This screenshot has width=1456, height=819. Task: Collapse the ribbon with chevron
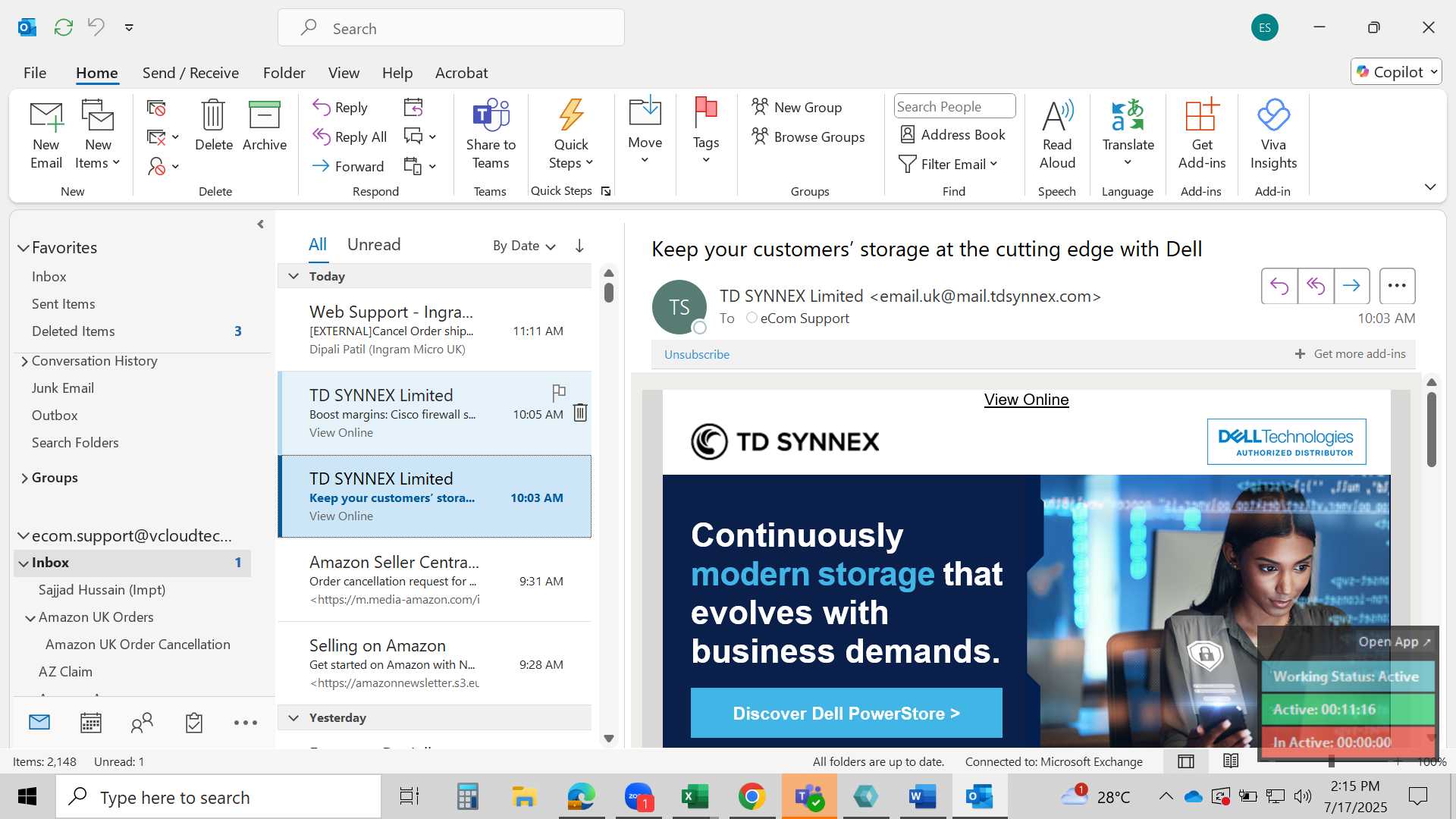coord(1430,187)
